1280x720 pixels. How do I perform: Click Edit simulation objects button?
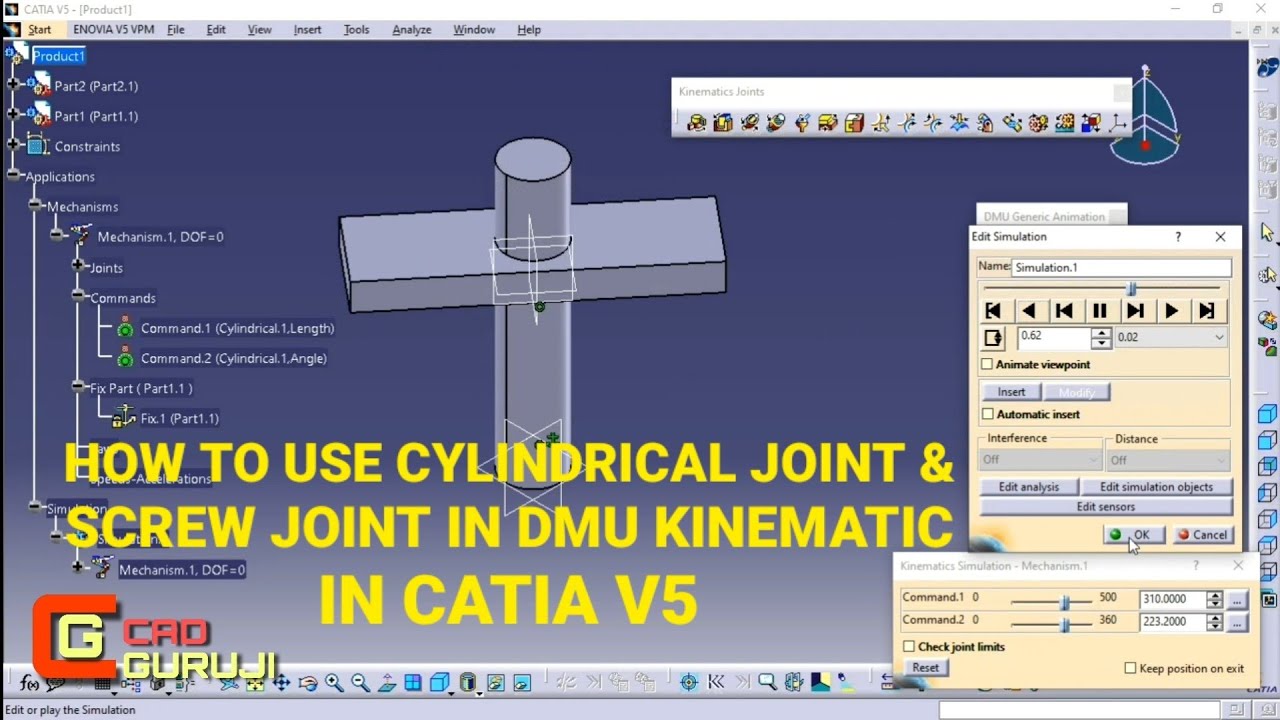tap(1156, 487)
